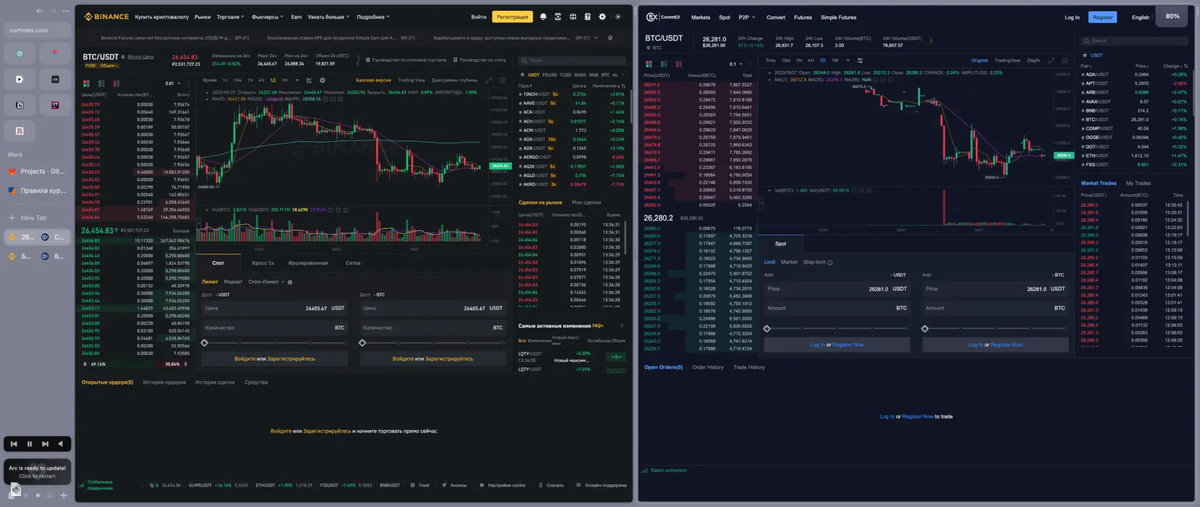Click Binance pair search field
The width and height of the screenshot is (1200, 507).
click(x=572, y=61)
